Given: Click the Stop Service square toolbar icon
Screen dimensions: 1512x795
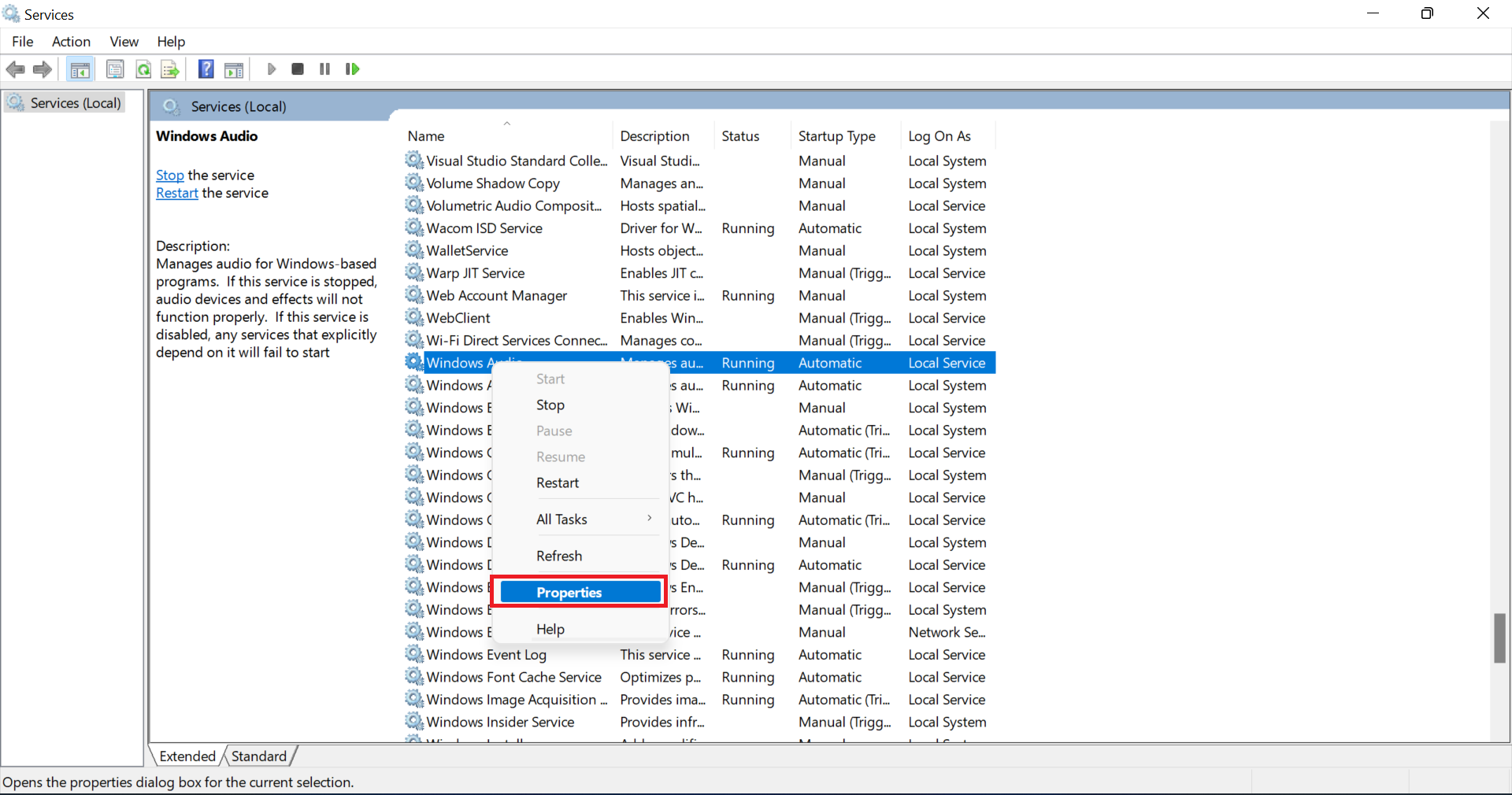Looking at the screenshot, I should tap(298, 69).
